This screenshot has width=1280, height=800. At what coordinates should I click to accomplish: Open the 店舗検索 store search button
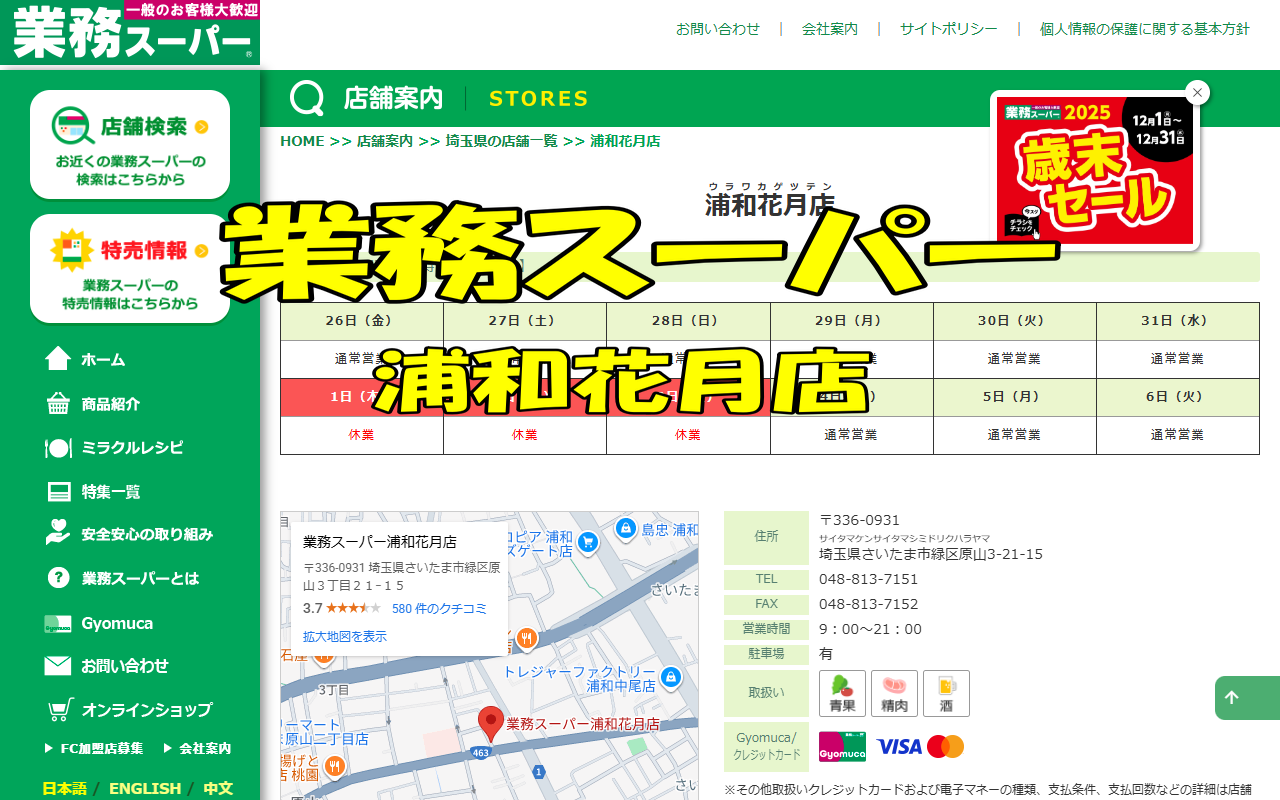130,144
